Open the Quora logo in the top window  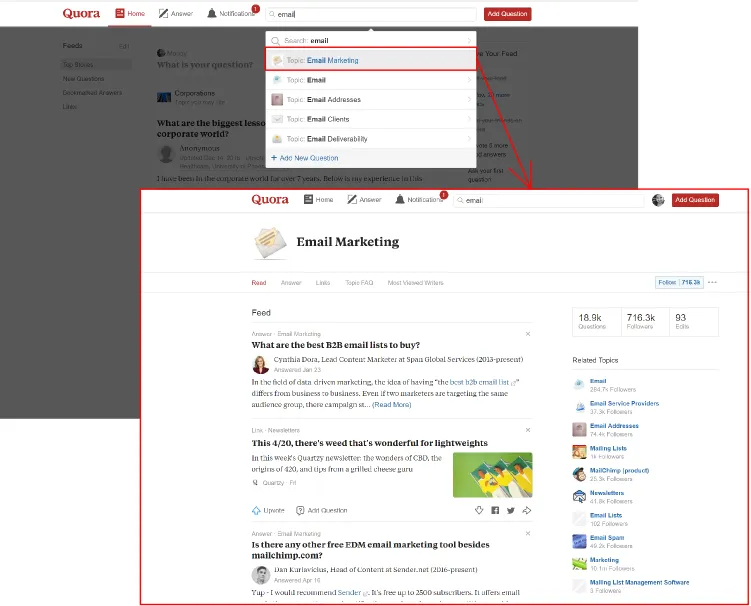81,13
